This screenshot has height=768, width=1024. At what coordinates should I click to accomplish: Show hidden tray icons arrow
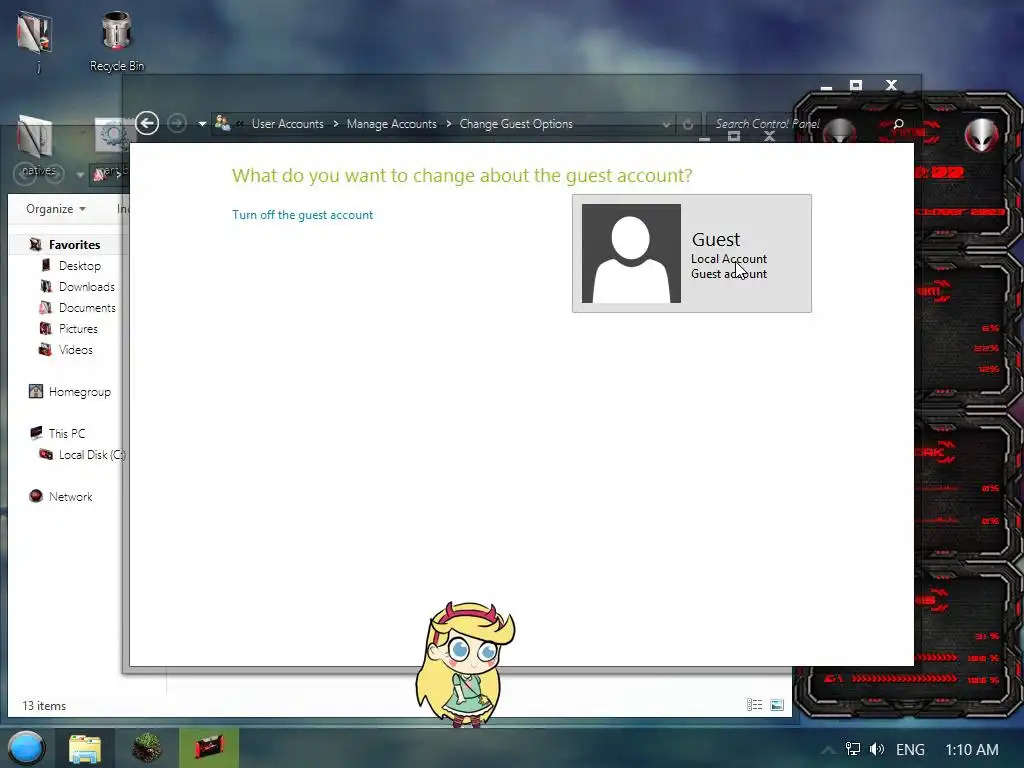(x=828, y=750)
